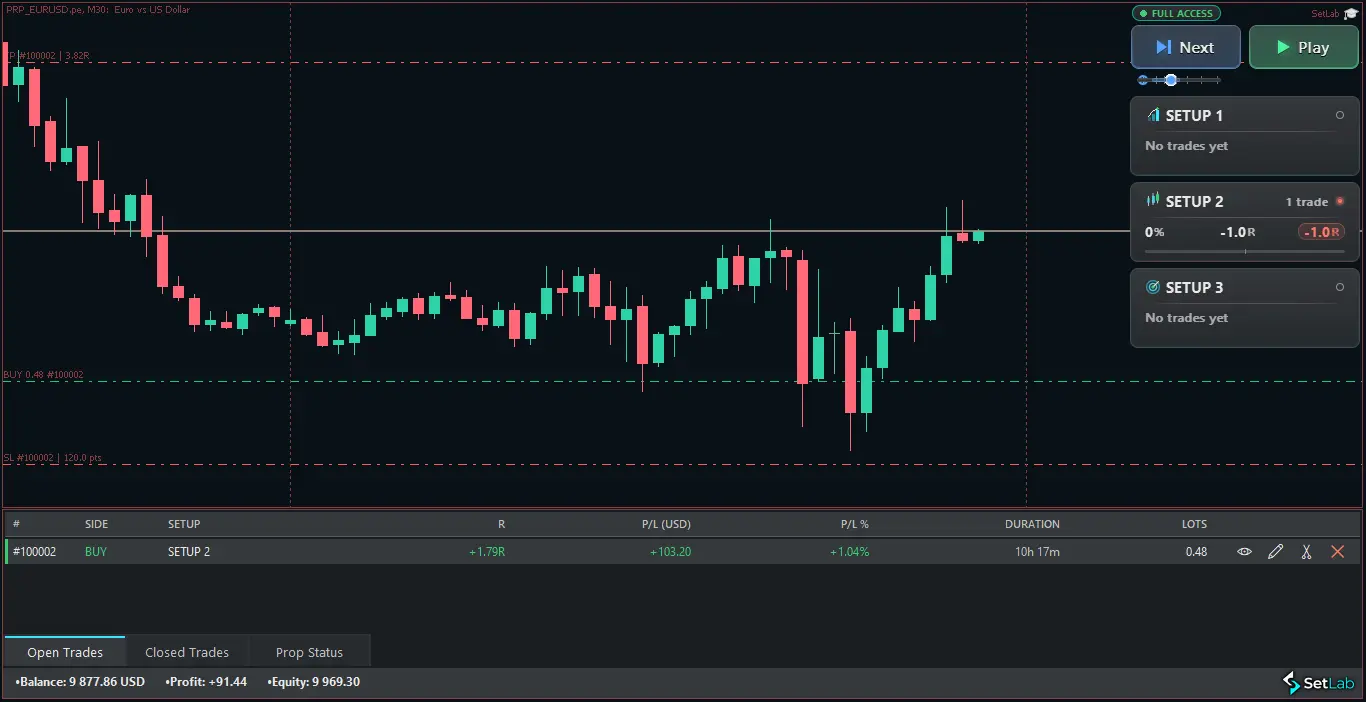Click the Equity 9 969.30 status

pyautogui.click(x=313, y=682)
